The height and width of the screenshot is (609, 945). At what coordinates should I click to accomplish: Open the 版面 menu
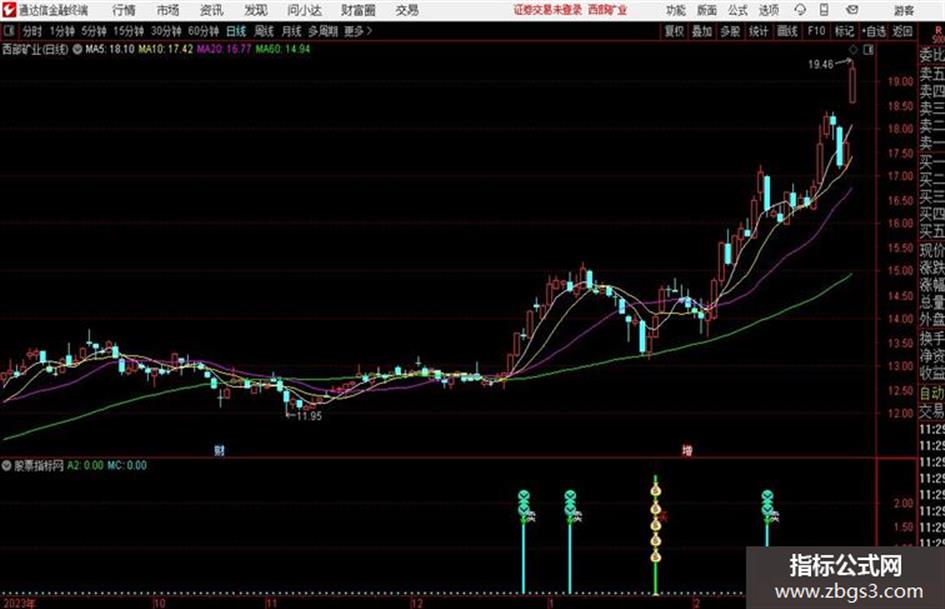coord(707,10)
